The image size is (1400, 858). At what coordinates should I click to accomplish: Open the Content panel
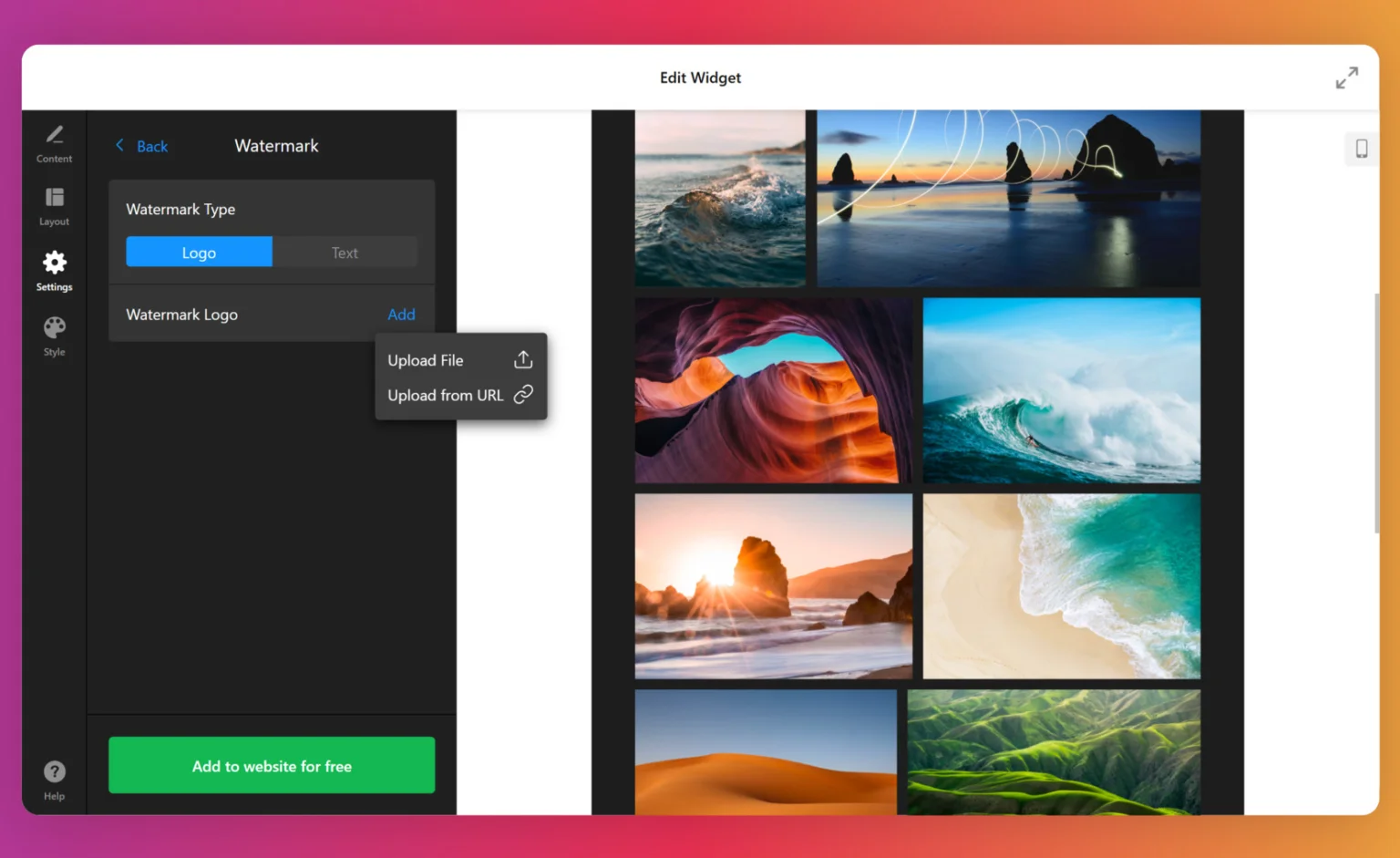(x=54, y=144)
